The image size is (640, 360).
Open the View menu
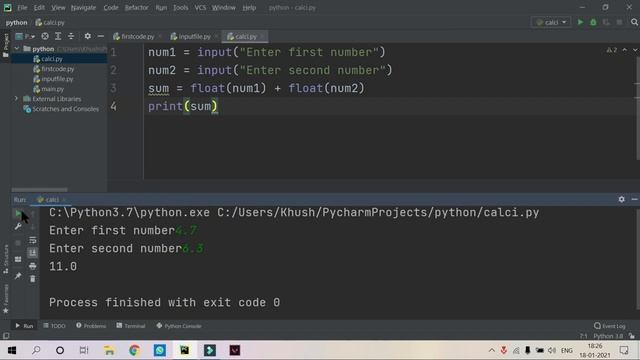click(58, 7)
